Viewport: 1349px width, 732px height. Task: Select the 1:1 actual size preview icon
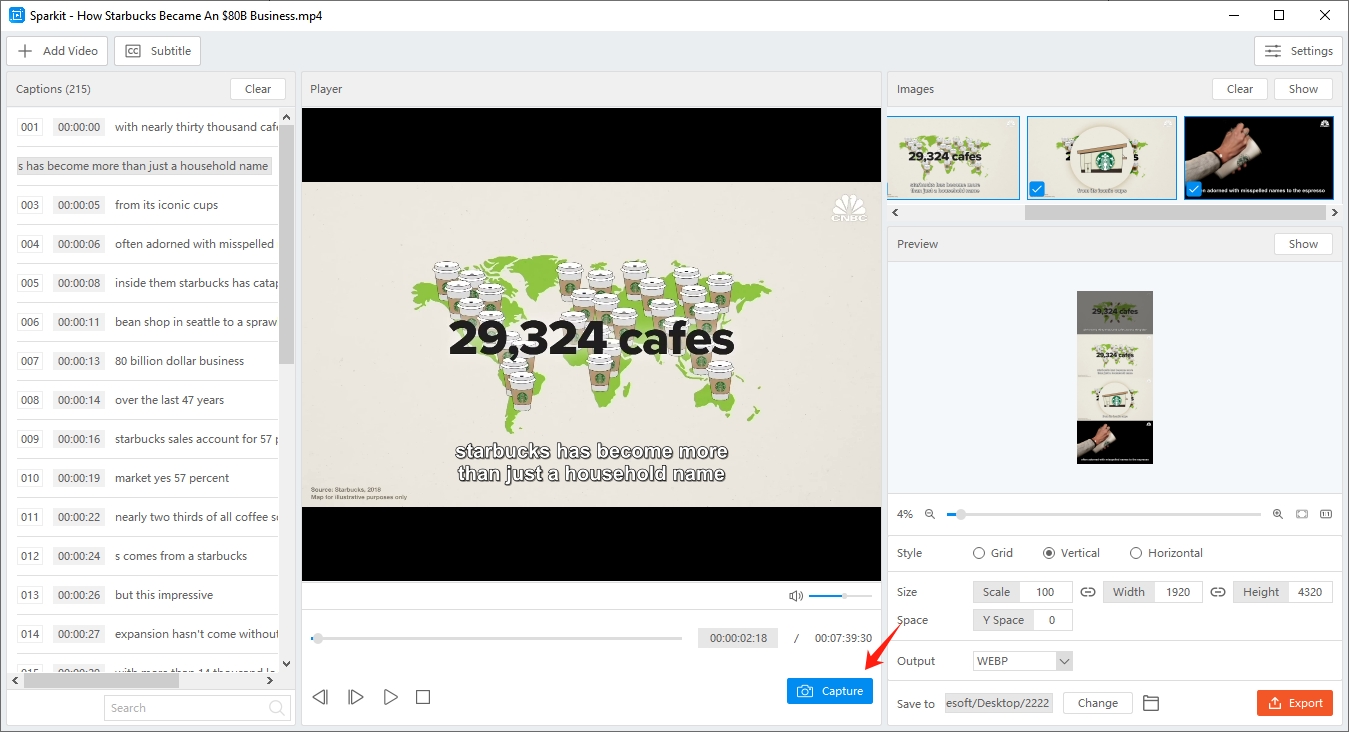pos(1326,514)
